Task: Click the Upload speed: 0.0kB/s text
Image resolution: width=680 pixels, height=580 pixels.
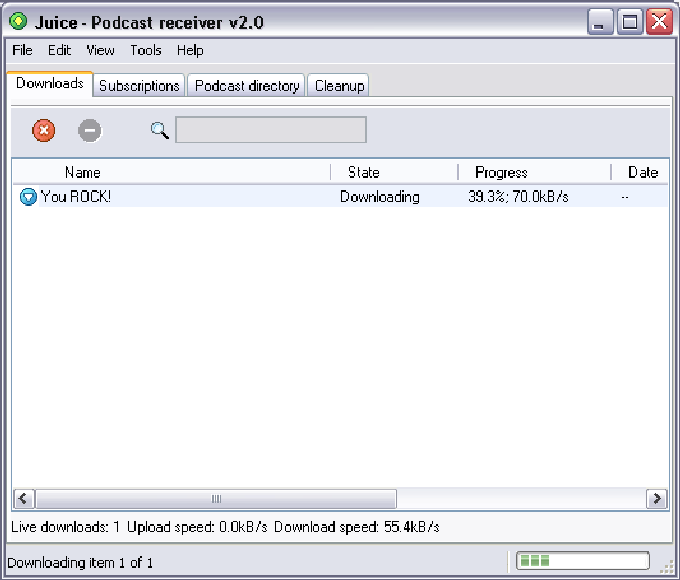Action: point(197,527)
